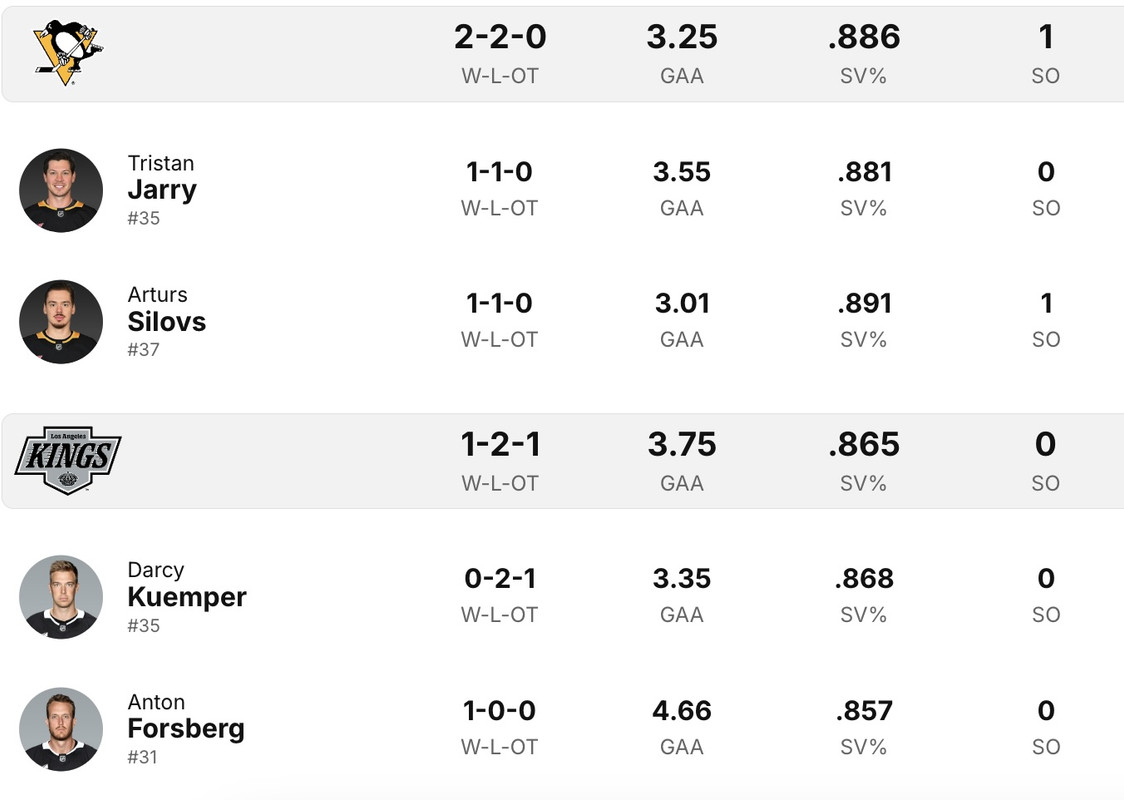This screenshot has width=1124, height=800.
Task: Open the Arturs Silovs player link
Action: [166, 321]
